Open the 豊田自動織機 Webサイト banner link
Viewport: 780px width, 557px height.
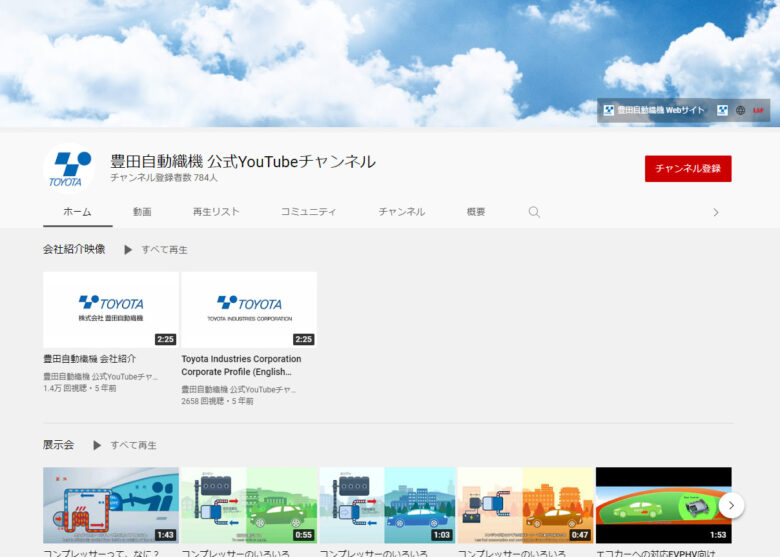(x=654, y=110)
